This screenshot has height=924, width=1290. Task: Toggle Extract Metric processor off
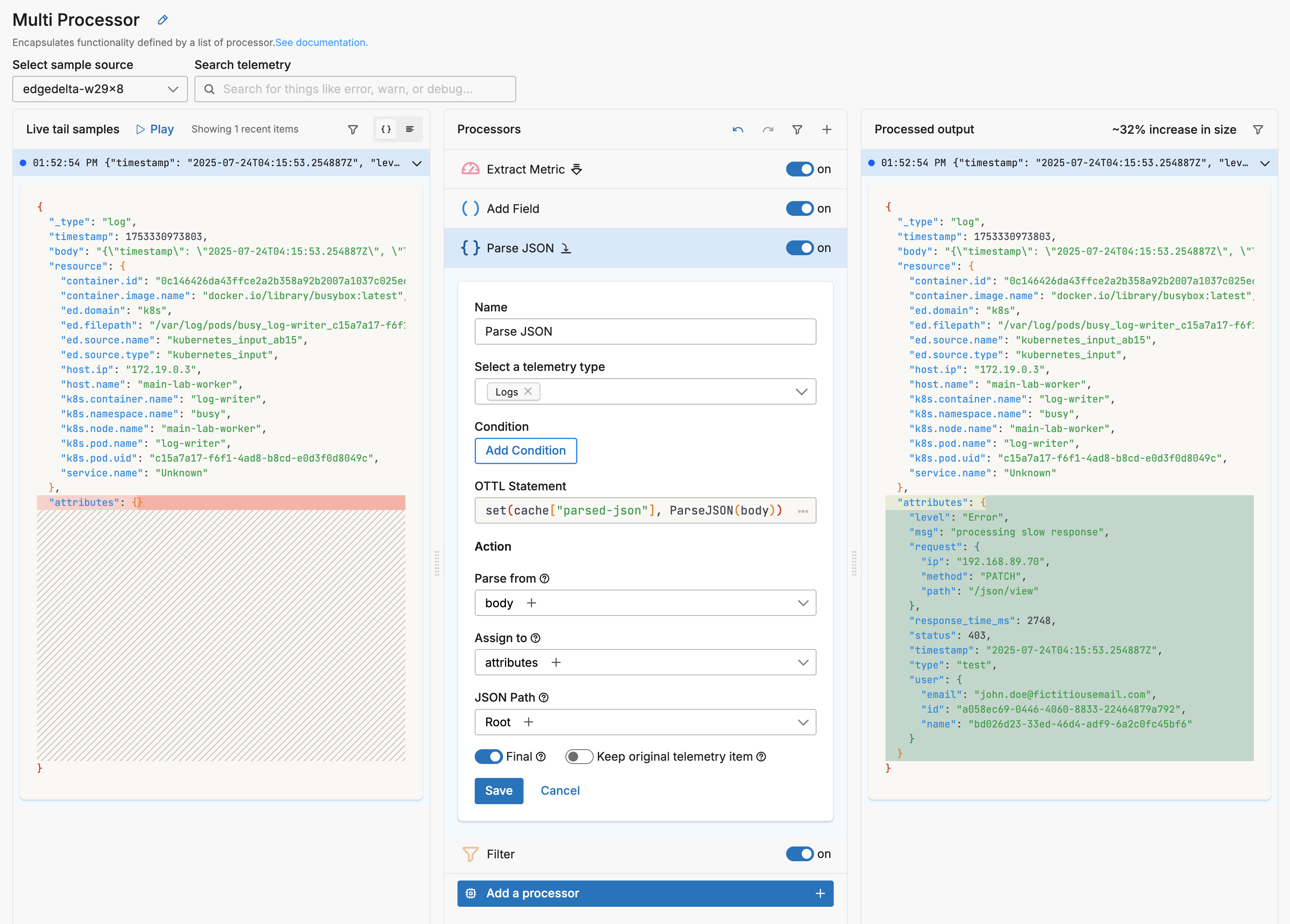point(800,169)
